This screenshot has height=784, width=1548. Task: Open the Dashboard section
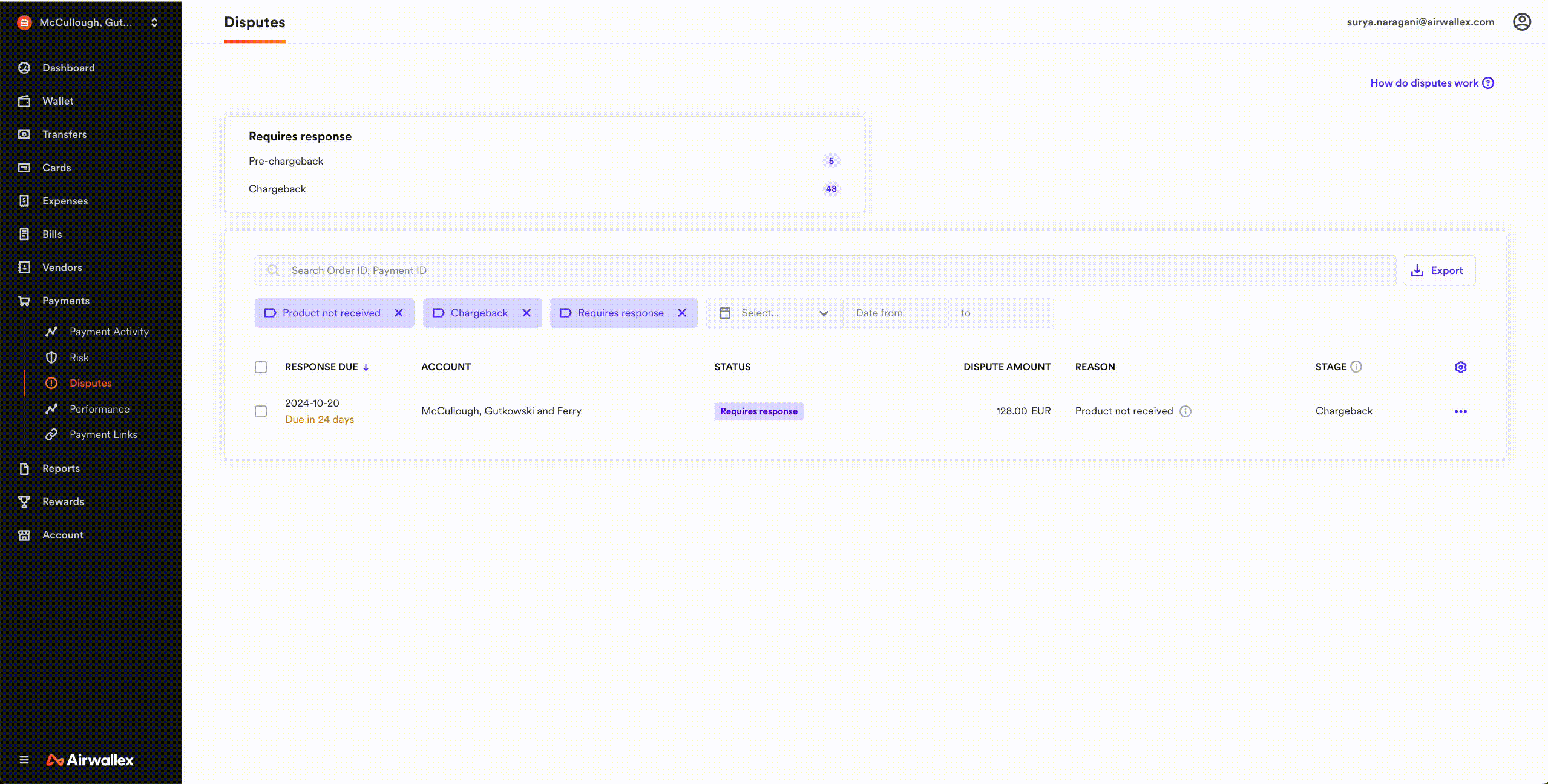68,68
